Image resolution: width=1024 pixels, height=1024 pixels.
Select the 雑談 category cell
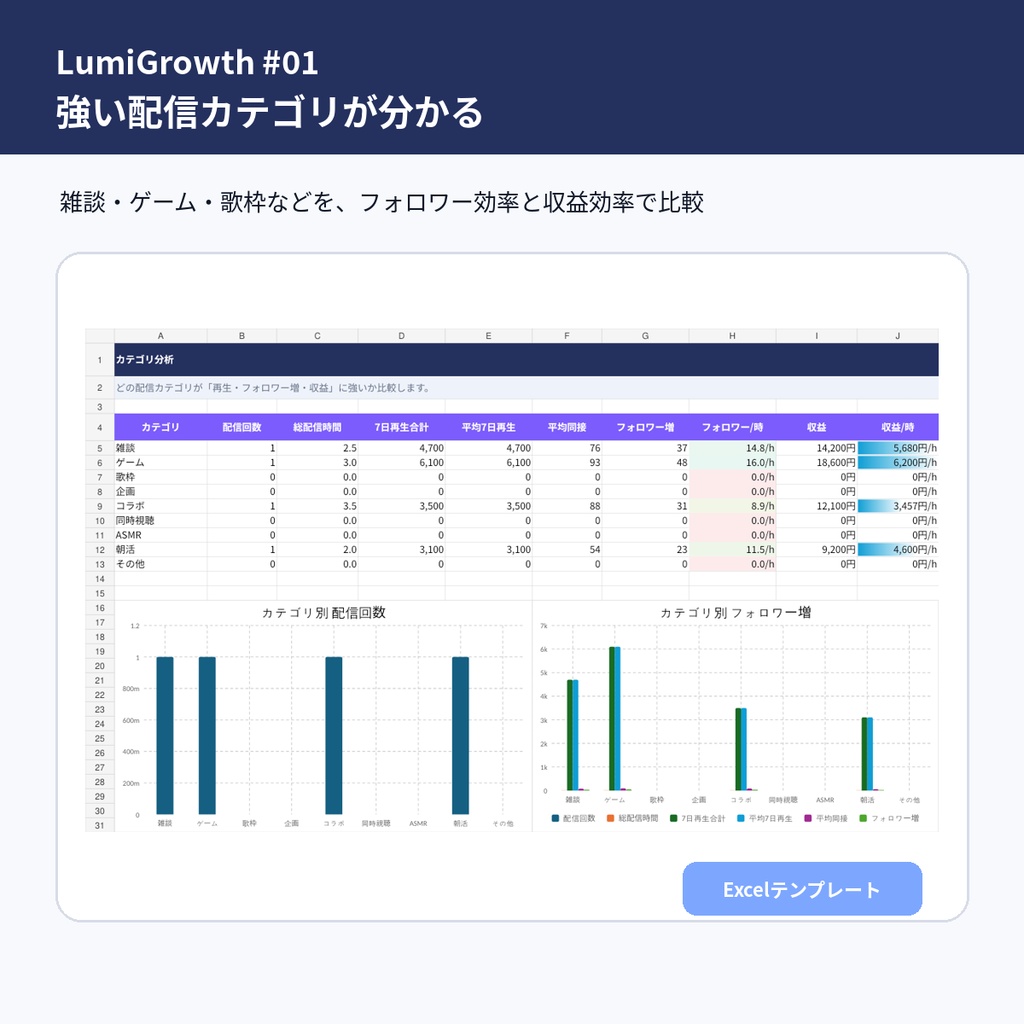pyautogui.click(x=161, y=448)
